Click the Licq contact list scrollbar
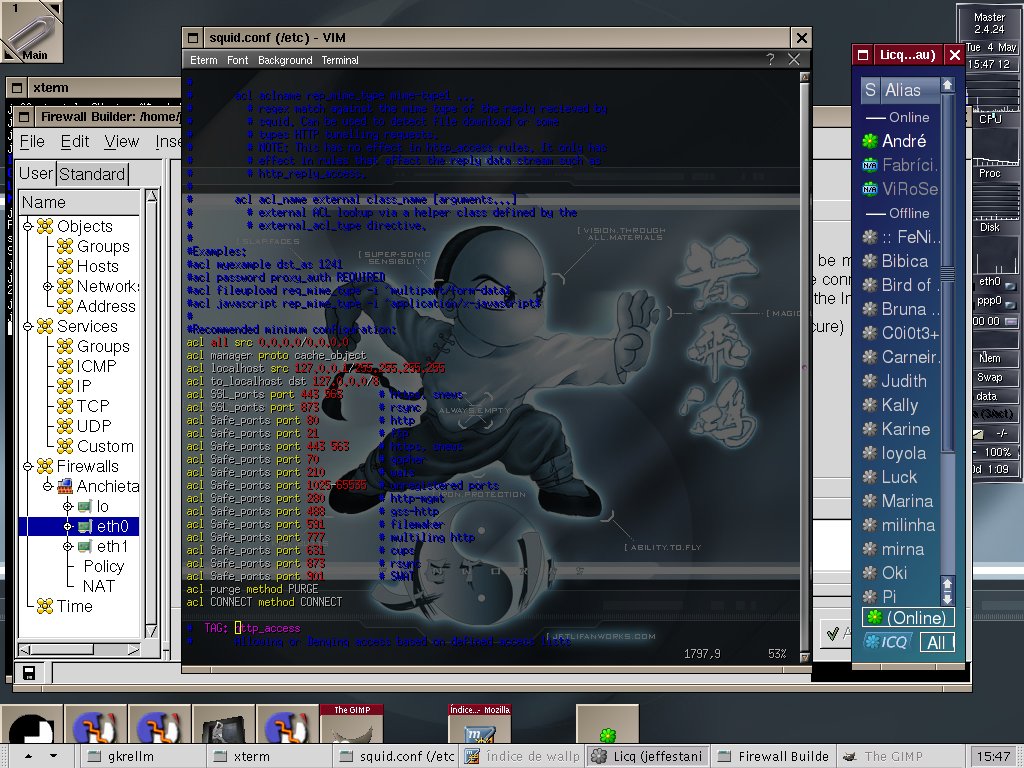Screen dimensions: 1024x768 [947, 340]
